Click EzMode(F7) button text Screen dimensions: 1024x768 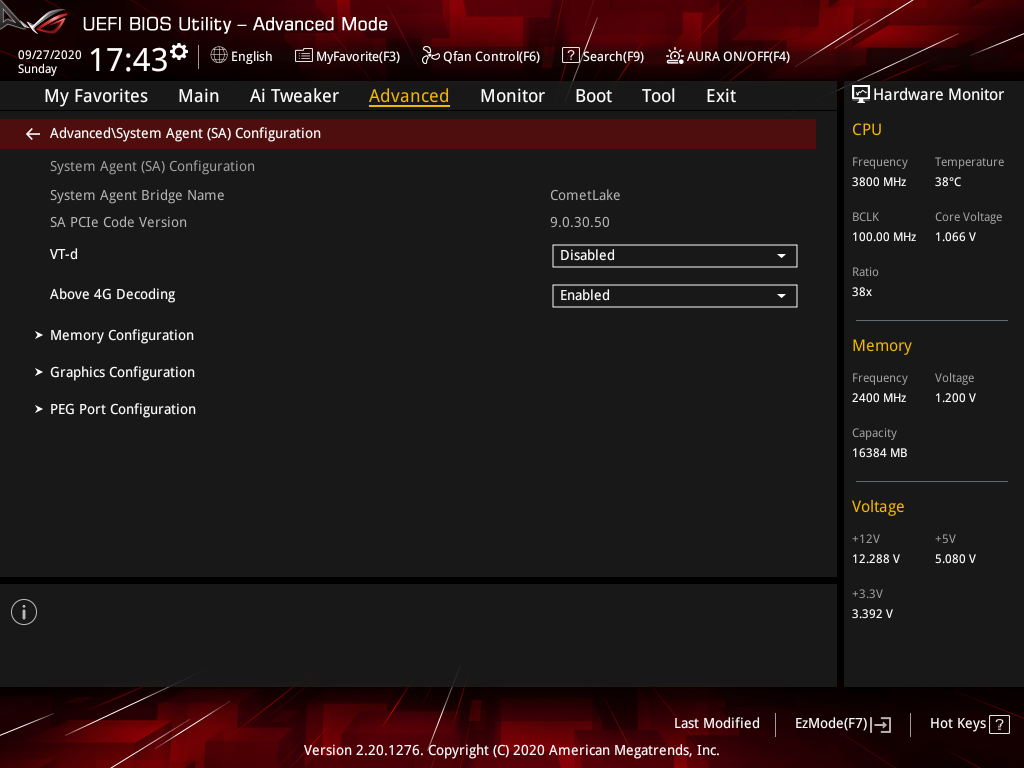pyautogui.click(x=831, y=724)
